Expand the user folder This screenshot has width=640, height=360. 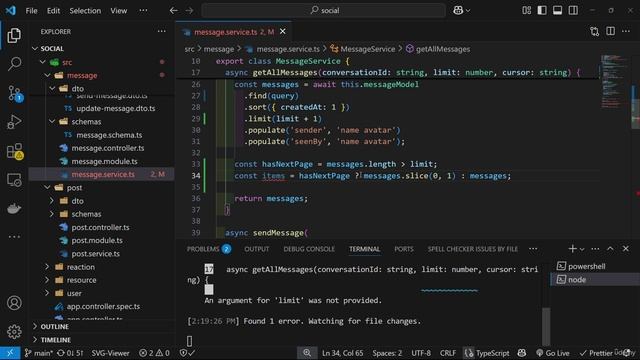click(48, 293)
